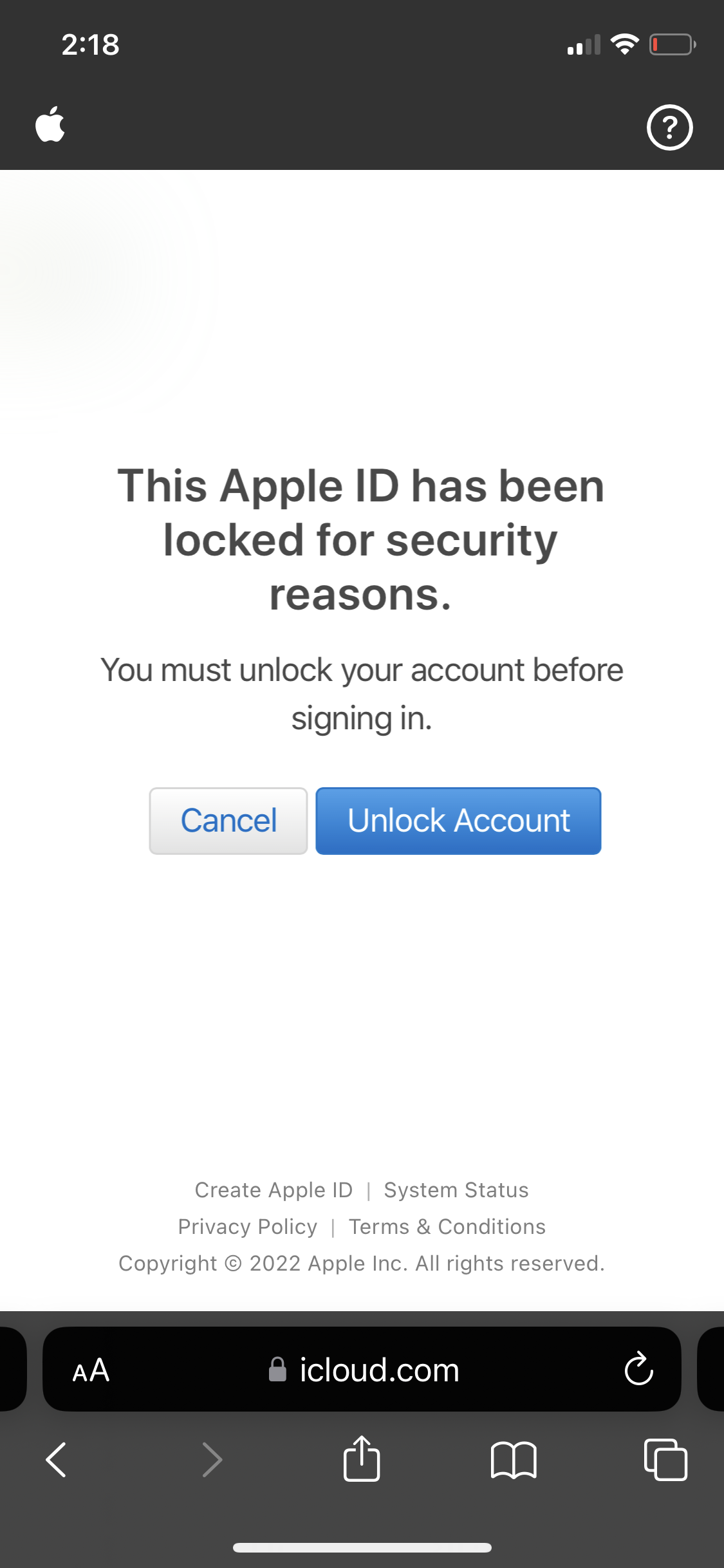724x1568 pixels.
Task: Open the Create Apple ID link
Action: (x=273, y=1190)
